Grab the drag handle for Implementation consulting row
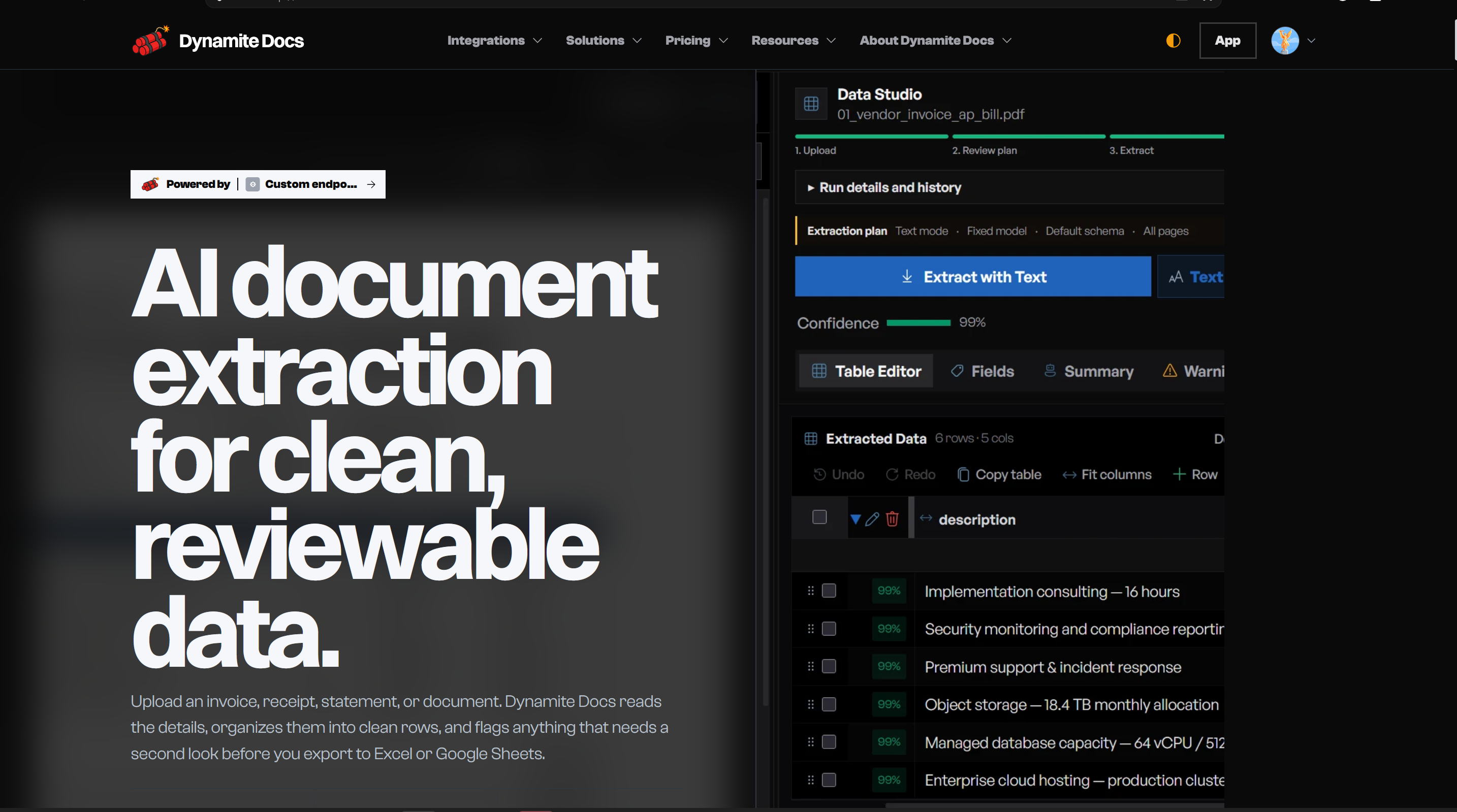 [x=810, y=591]
